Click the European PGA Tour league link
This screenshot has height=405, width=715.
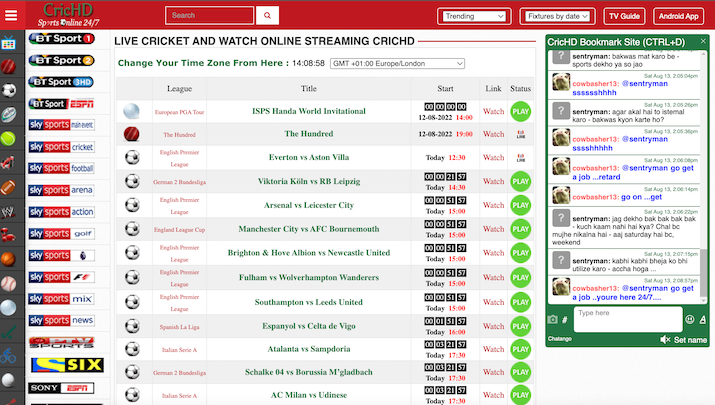179,112
